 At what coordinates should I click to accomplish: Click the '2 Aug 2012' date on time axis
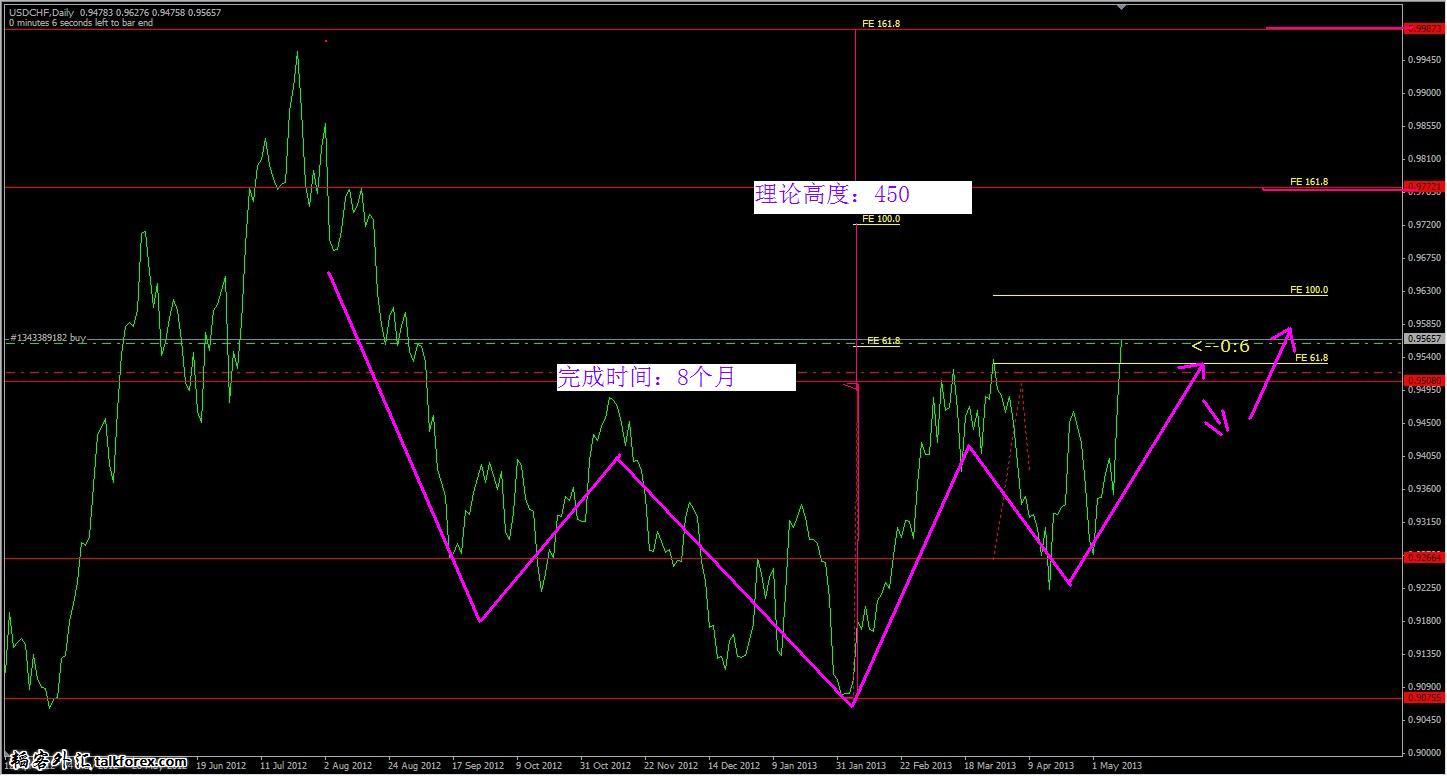(x=348, y=766)
